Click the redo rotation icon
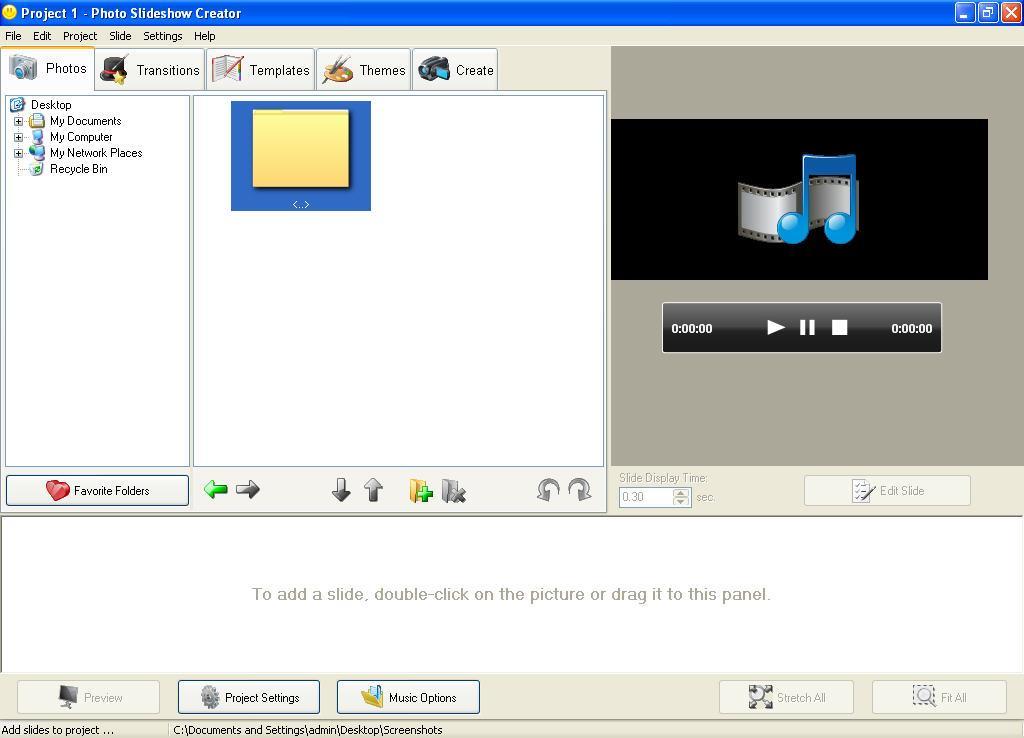The height and width of the screenshot is (738, 1024). (579, 490)
